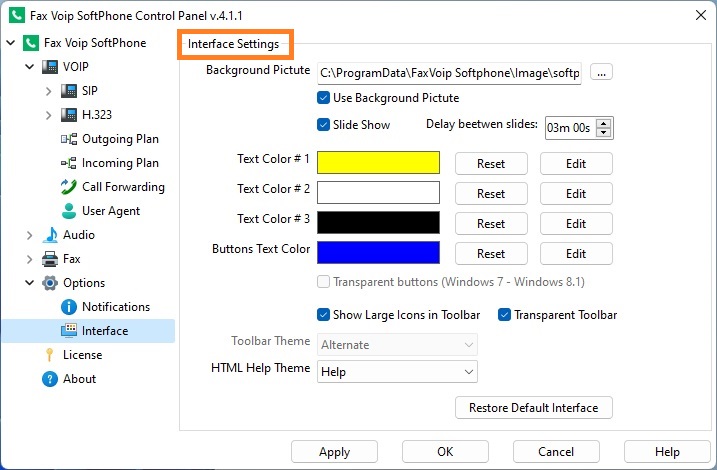Click the Notifications info icon
The height and width of the screenshot is (470, 717).
pos(69,307)
